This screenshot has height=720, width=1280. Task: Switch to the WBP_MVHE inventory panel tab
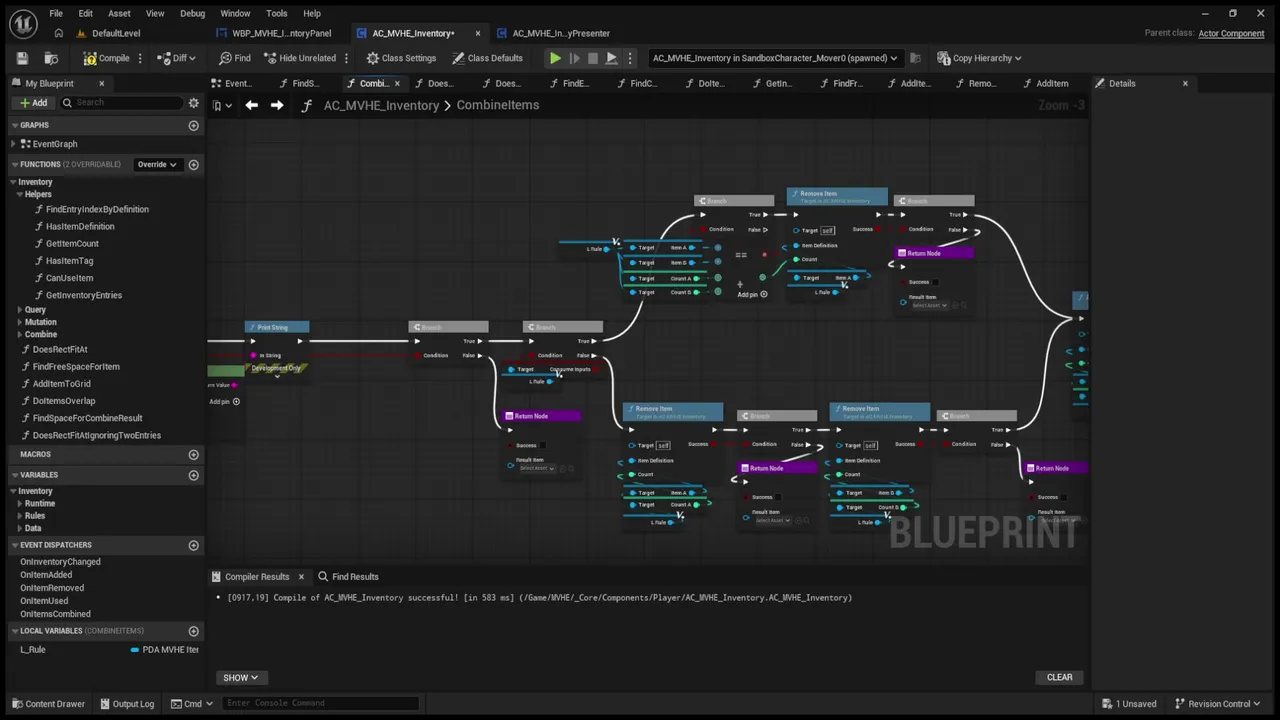pos(281,33)
